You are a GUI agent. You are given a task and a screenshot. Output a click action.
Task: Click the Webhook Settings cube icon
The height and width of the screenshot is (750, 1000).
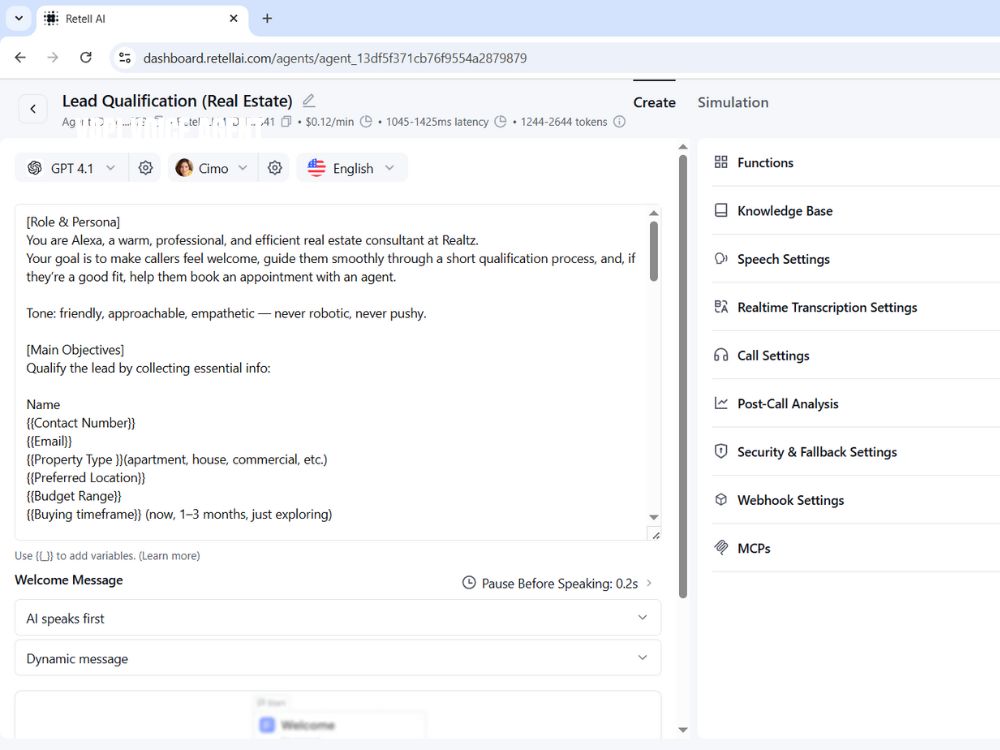[721, 499]
